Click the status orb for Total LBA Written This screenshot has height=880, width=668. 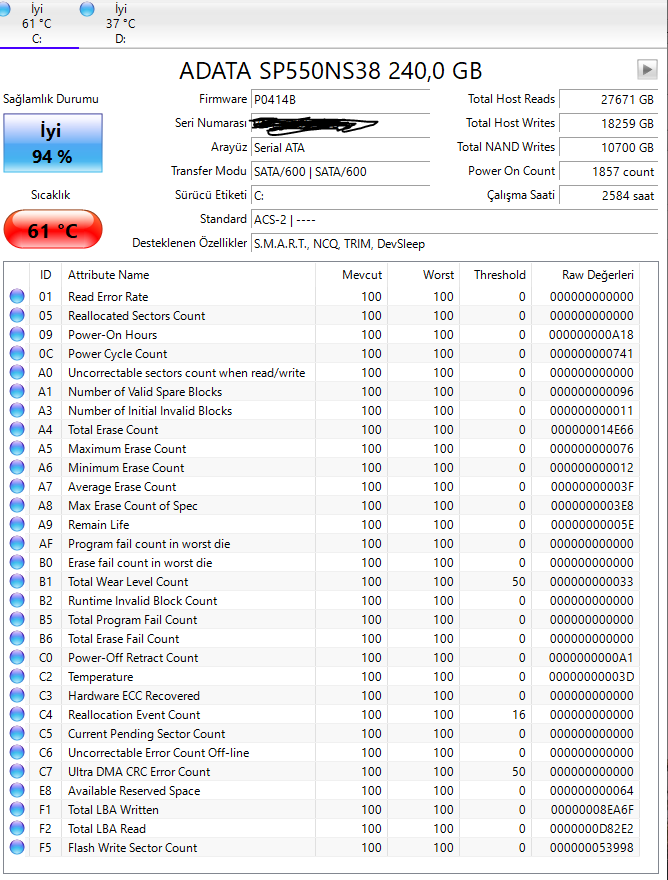pyautogui.click(x=17, y=809)
